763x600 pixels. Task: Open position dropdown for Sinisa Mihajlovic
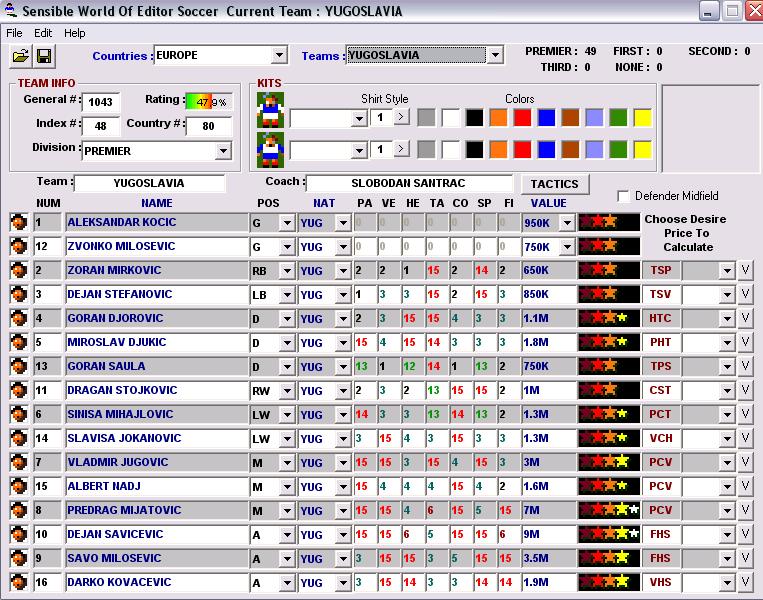point(286,414)
